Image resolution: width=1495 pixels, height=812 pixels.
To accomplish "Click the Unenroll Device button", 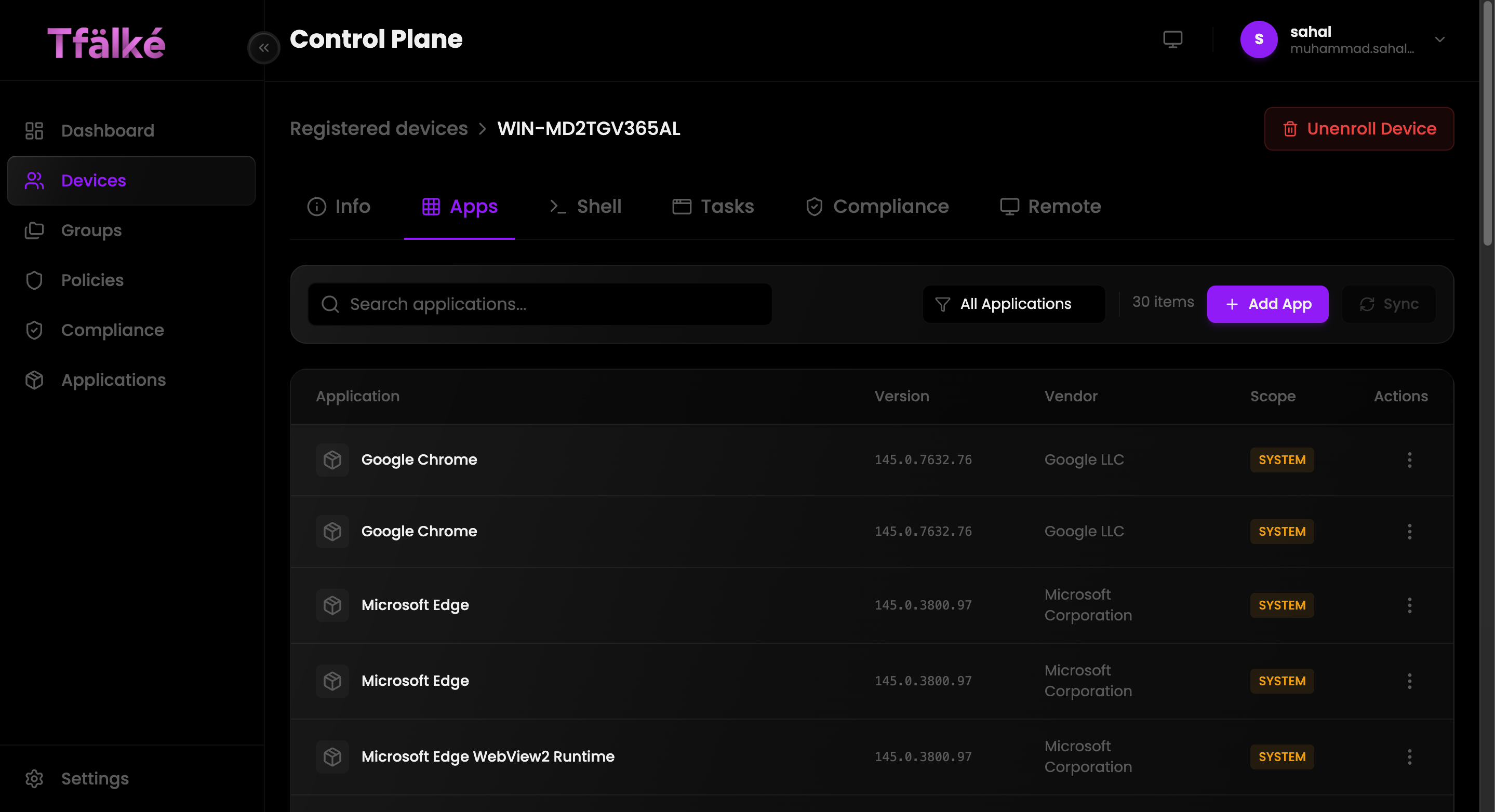I will point(1359,129).
